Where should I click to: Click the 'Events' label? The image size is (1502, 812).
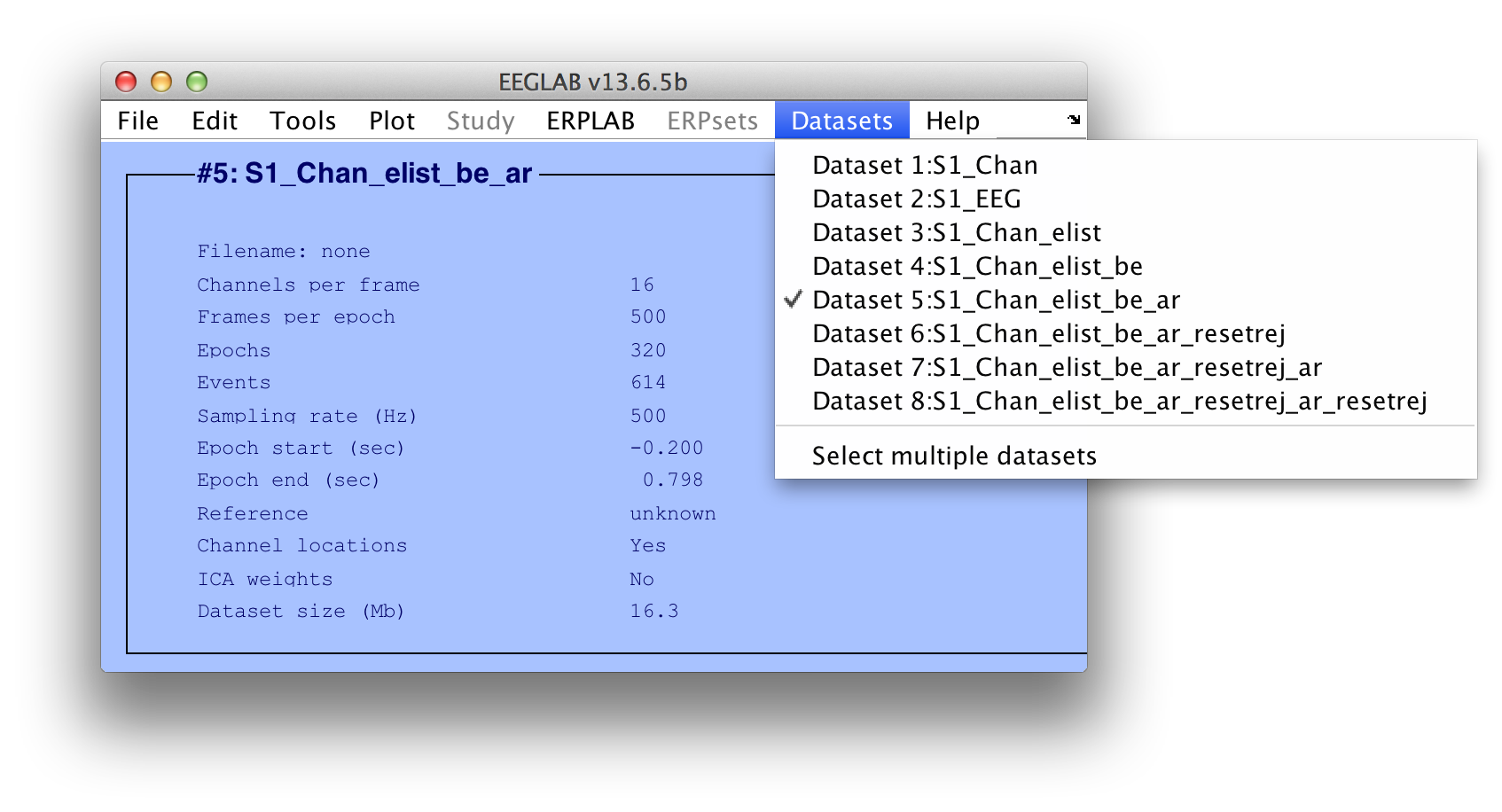coord(233,383)
